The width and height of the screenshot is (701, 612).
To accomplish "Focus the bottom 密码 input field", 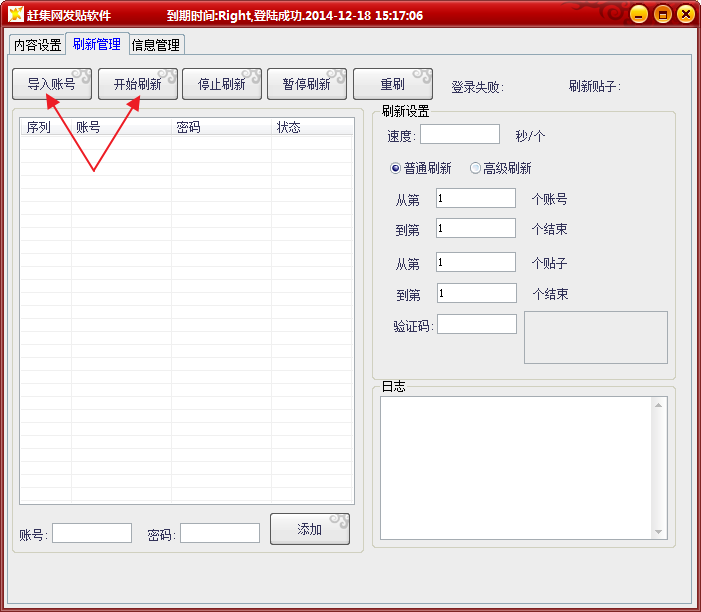I will 220,533.
